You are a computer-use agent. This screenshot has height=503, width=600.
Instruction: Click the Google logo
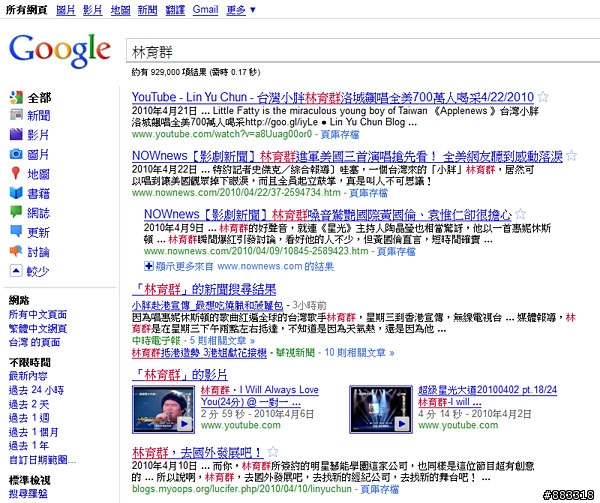point(60,50)
